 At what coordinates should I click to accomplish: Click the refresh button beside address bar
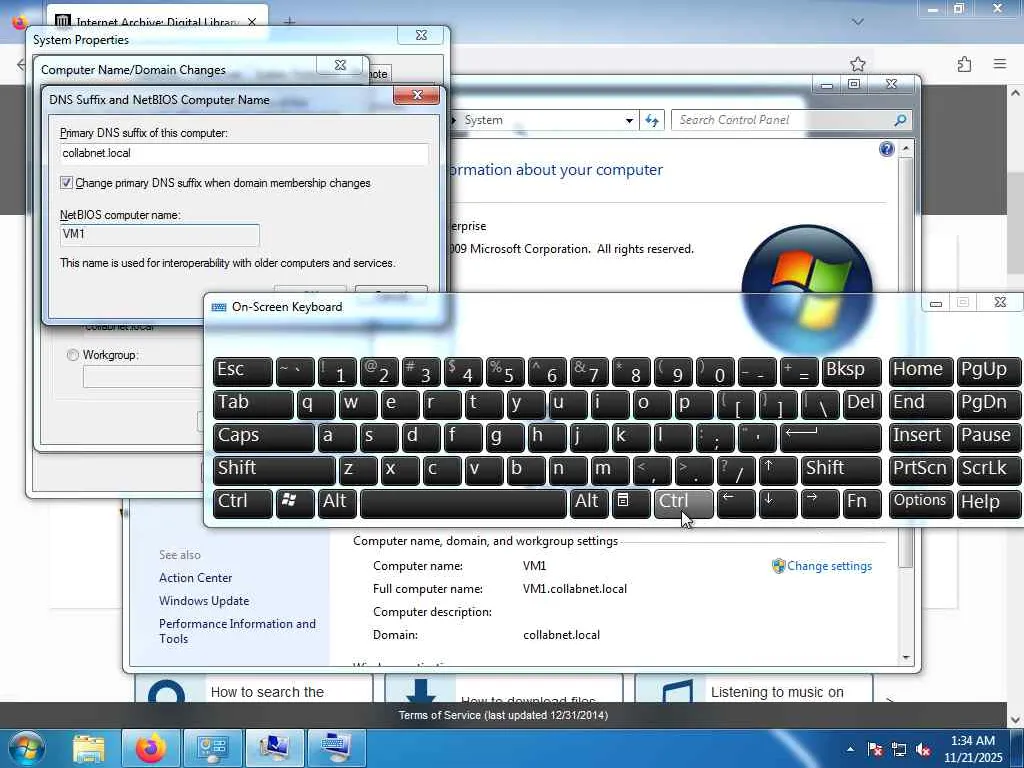652,120
